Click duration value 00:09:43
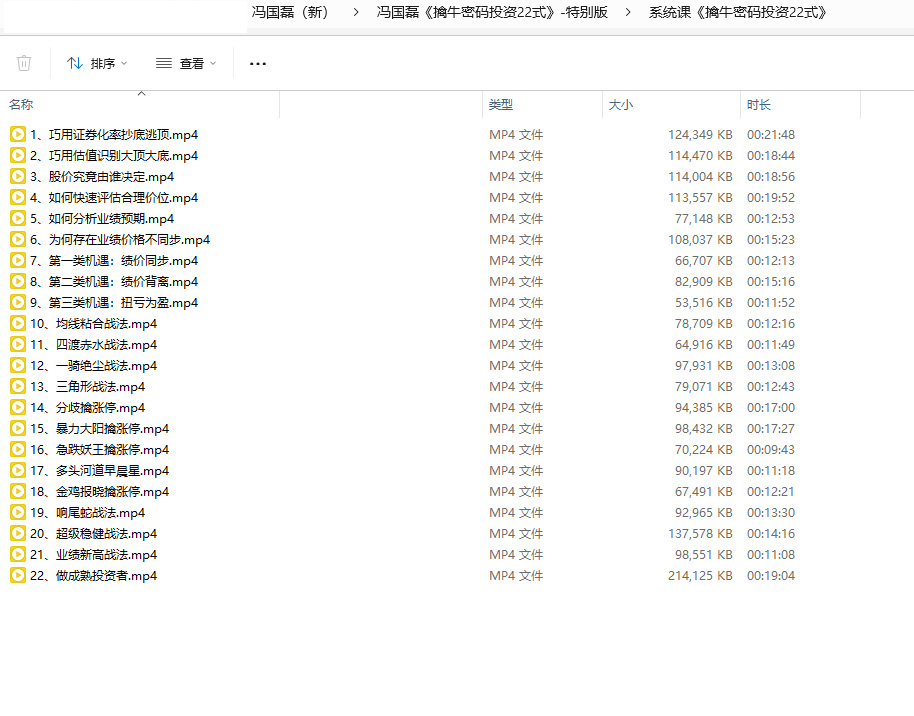The width and height of the screenshot is (914, 716). pos(771,450)
